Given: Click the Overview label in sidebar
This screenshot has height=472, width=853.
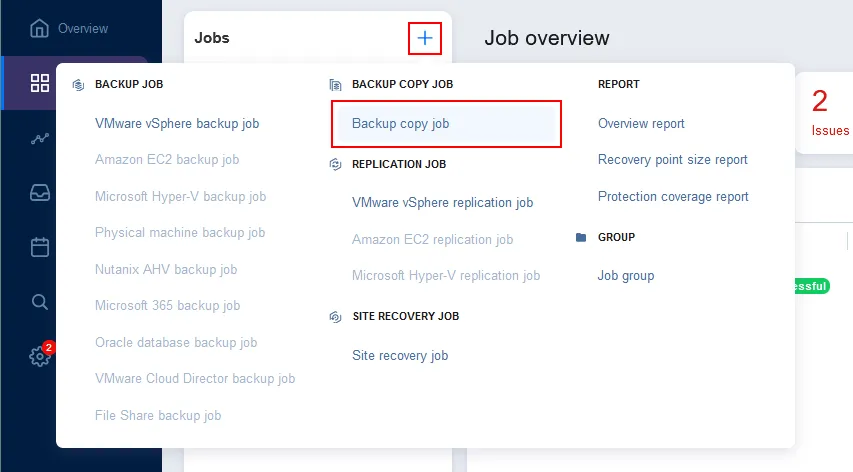Looking at the screenshot, I should (83, 28).
